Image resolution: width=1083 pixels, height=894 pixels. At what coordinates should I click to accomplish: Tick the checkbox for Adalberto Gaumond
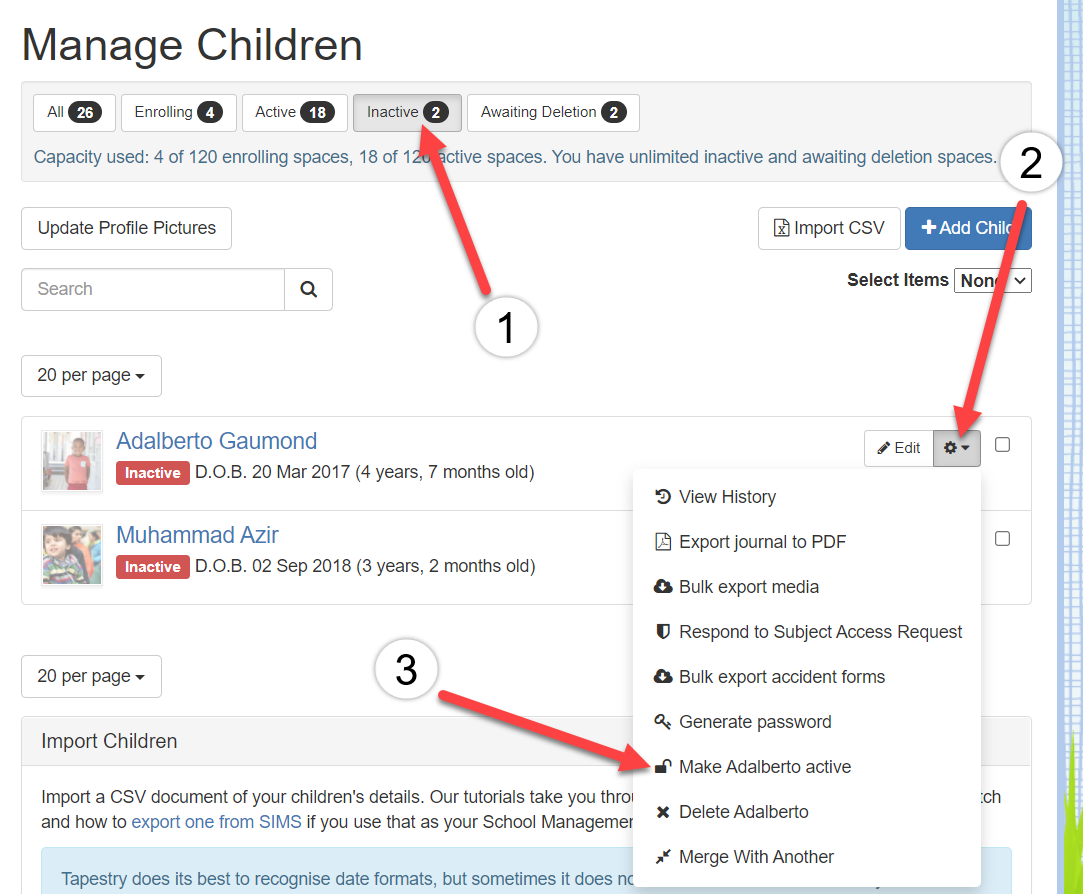coord(1002,445)
